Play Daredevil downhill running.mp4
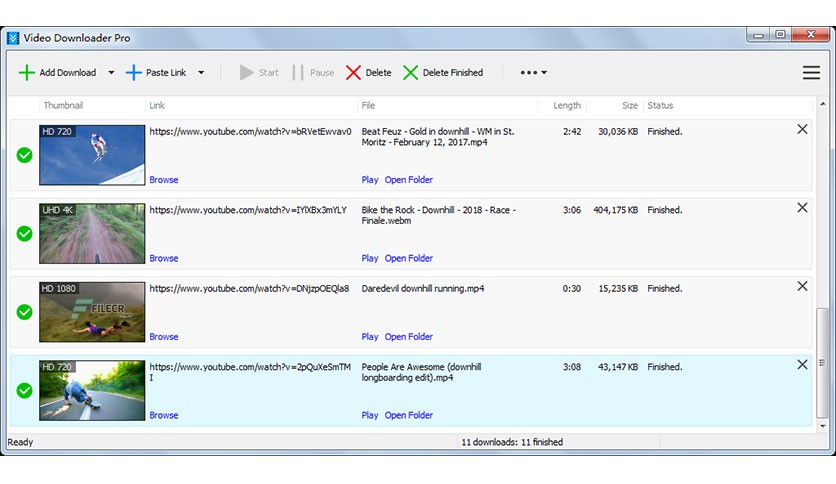This screenshot has height=484, width=836. tap(369, 337)
